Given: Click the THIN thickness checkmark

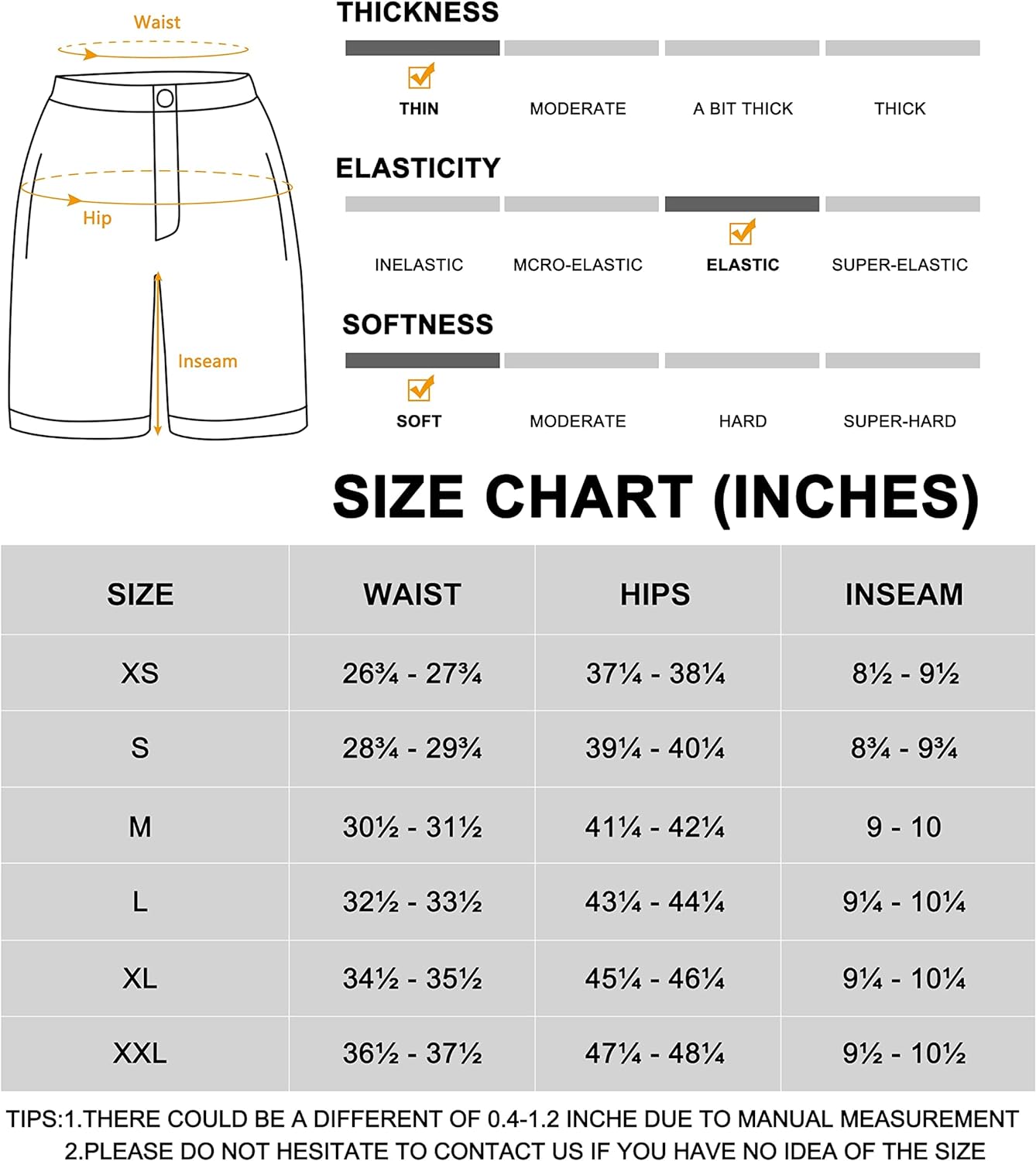Looking at the screenshot, I should click(x=421, y=76).
